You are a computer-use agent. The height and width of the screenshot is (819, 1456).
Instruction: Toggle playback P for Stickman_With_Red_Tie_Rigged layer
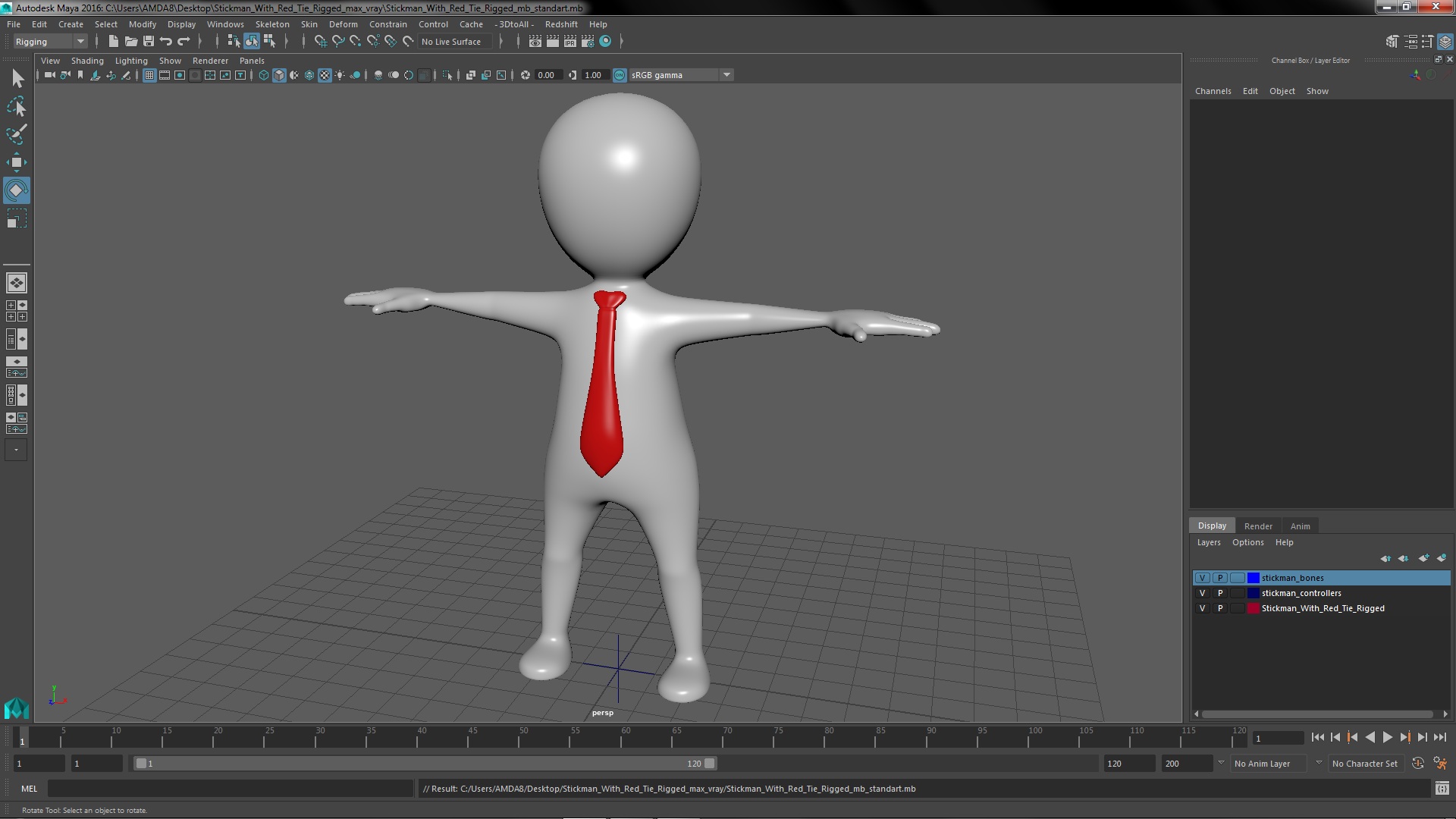pos(1220,608)
